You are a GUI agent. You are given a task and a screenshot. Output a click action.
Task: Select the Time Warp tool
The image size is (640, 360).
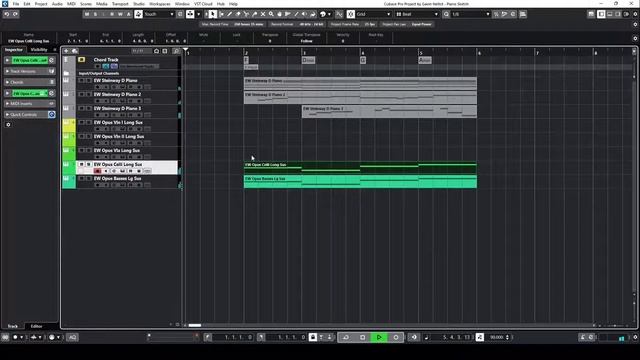pyautogui.click(x=288, y=14)
